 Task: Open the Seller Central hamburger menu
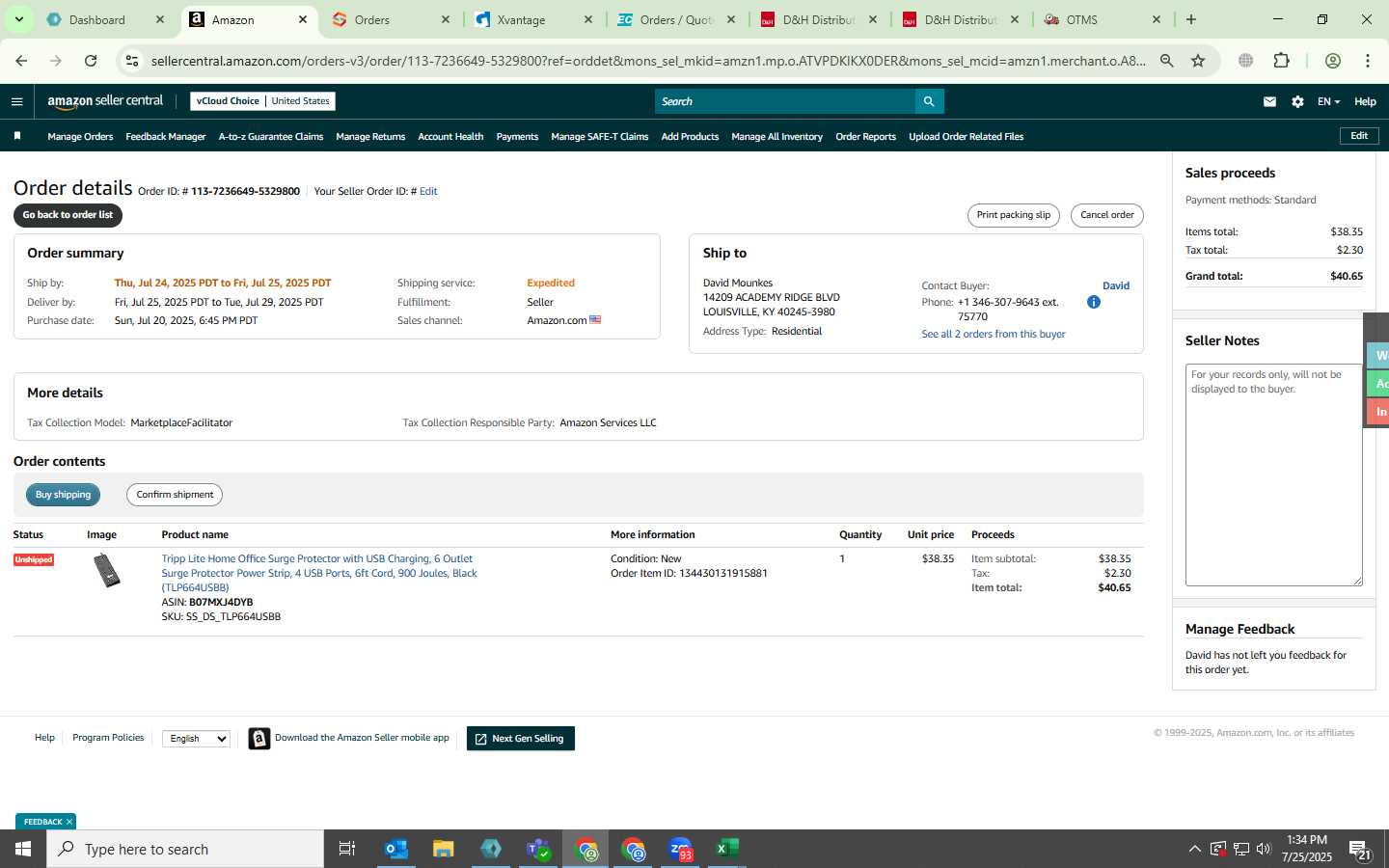[x=16, y=101]
